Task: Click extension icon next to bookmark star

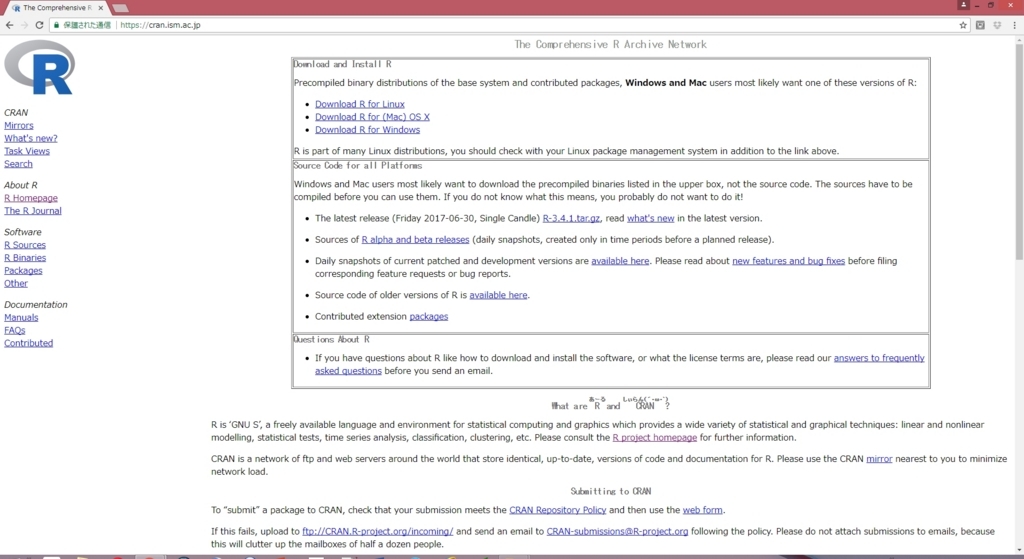Action: pos(980,25)
